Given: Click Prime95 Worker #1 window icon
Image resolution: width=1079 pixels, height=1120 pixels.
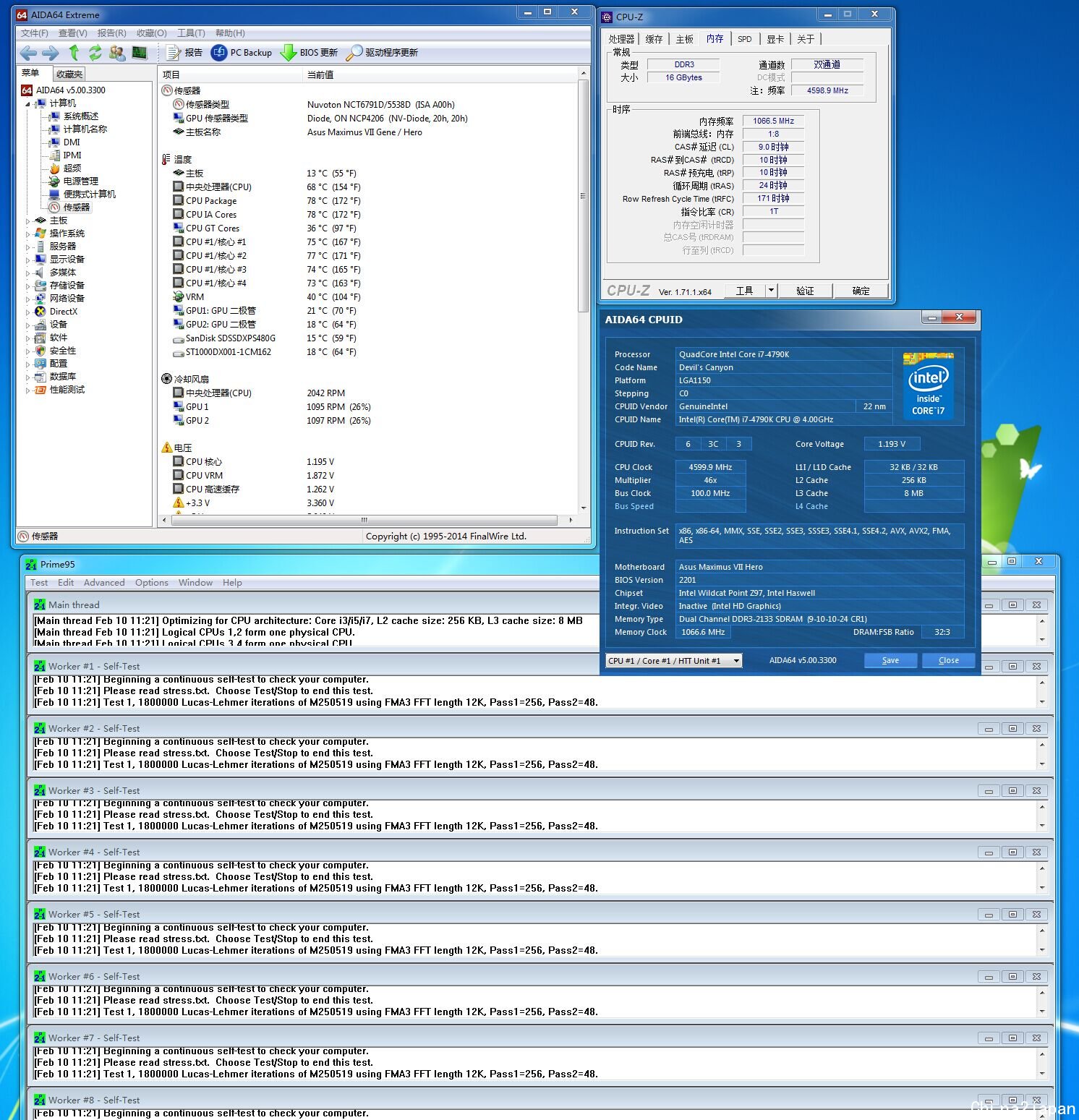Looking at the screenshot, I should 40,667.
